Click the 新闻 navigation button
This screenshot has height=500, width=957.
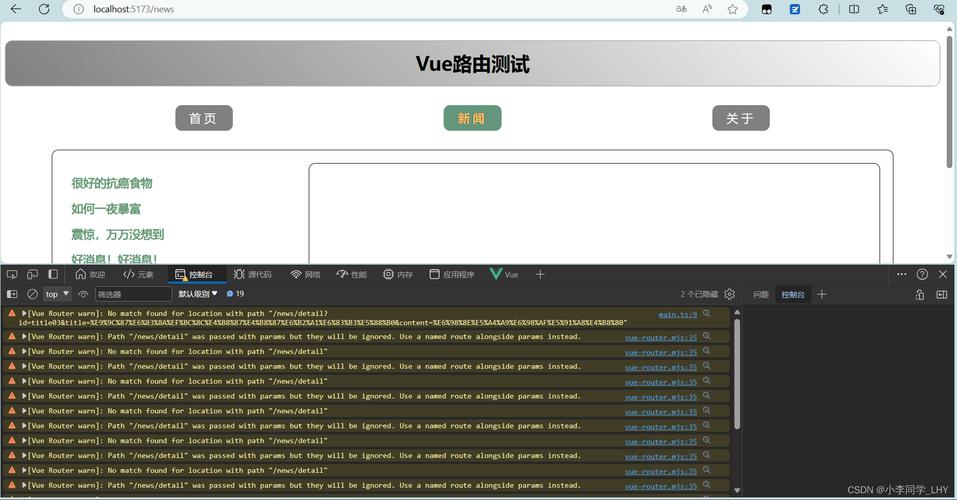coord(472,118)
